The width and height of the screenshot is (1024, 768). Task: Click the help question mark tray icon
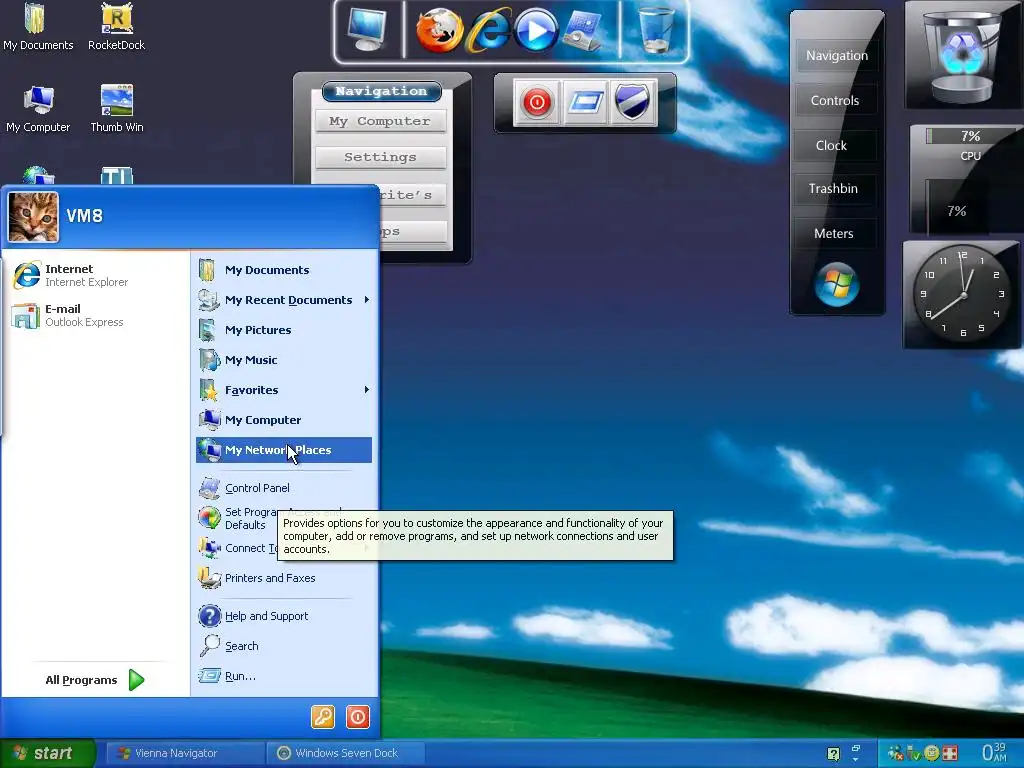833,754
